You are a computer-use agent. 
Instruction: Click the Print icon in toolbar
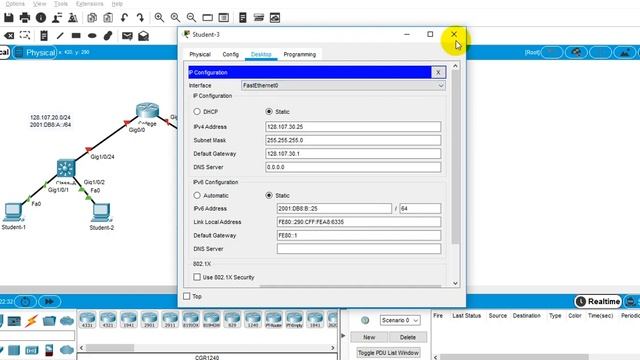(25, 18)
